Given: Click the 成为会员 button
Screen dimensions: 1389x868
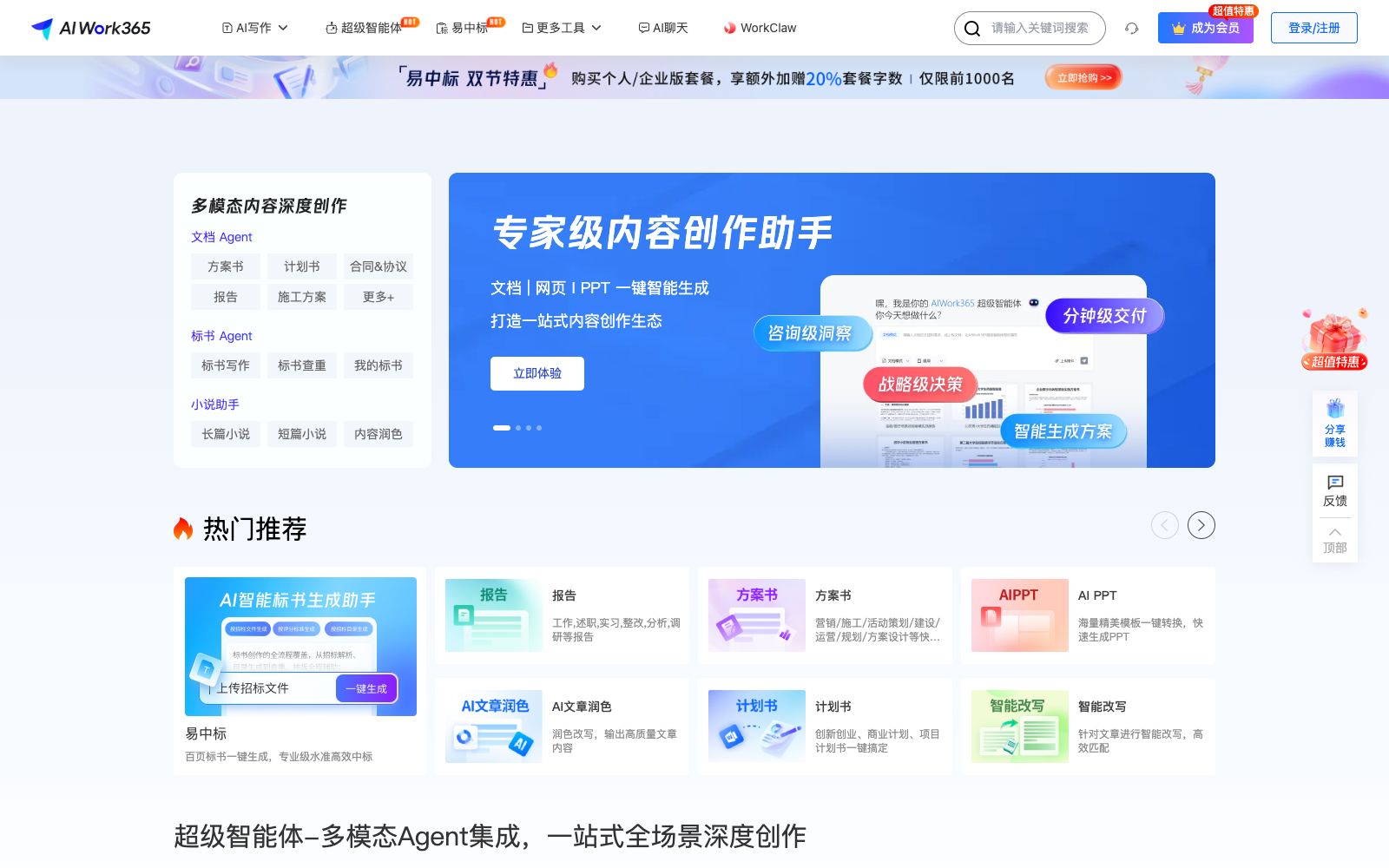Looking at the screenshot, I should (1206, 28).
